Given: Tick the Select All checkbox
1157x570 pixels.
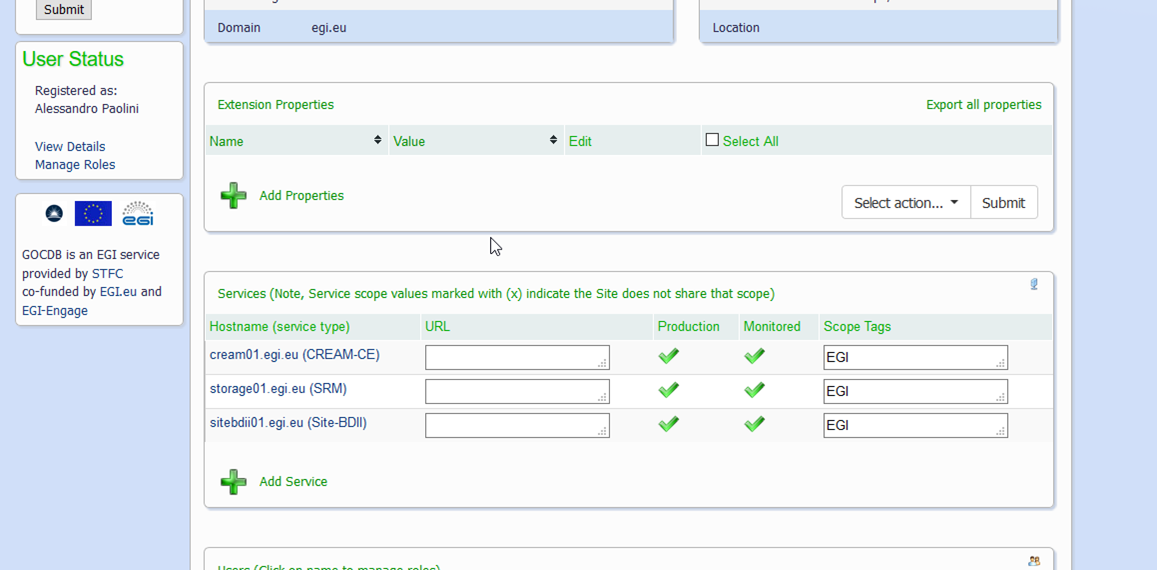Looking at the screenshot, I should coord(712,141).
